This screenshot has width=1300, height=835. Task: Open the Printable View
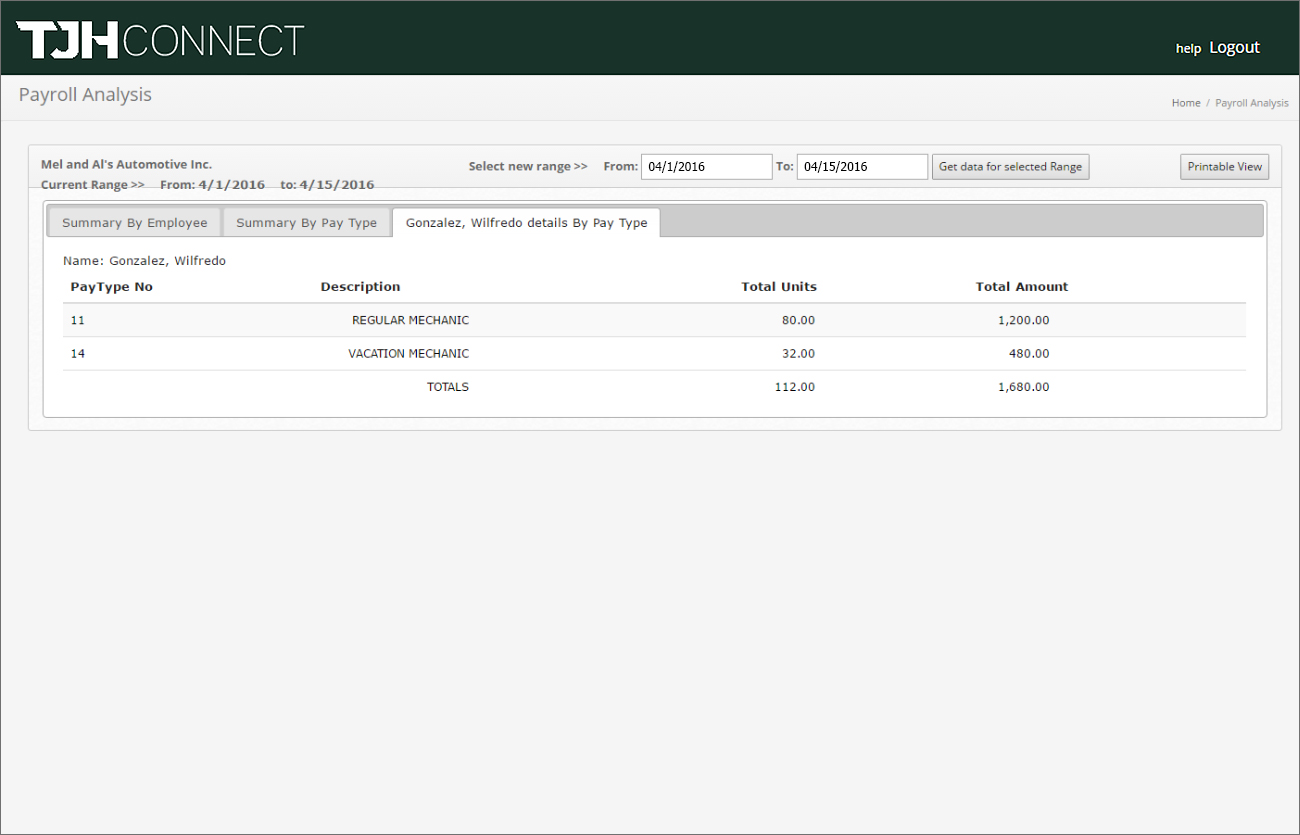(x=1225, y=167)
